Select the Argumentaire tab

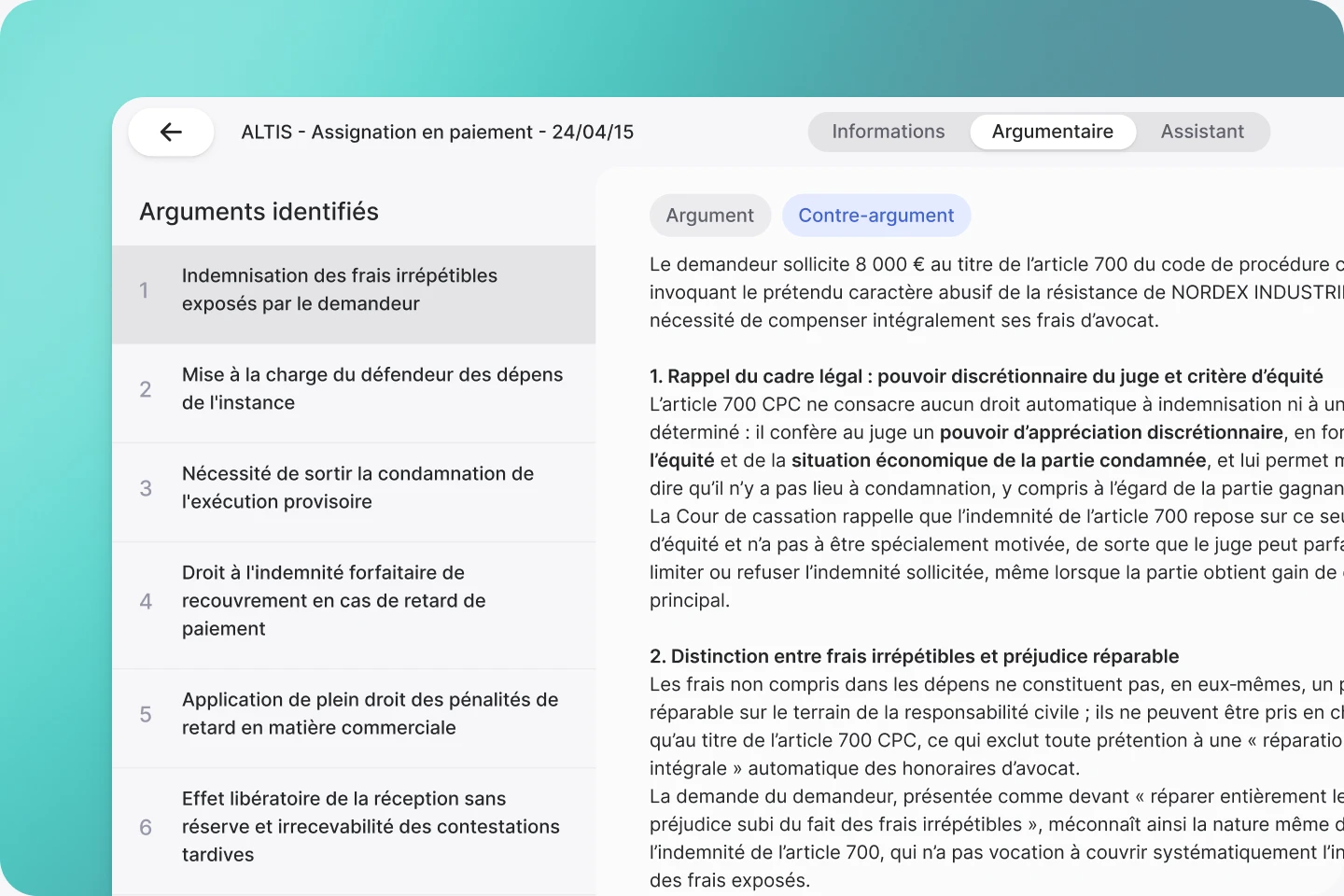(x=1053, y=132)
